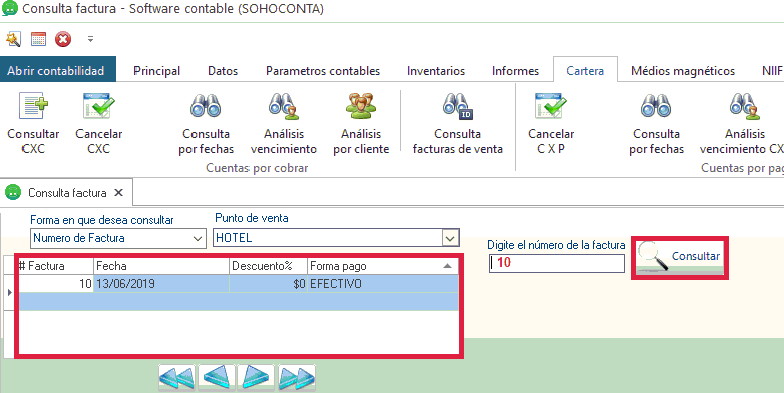Viewport: 784px width, 393px height.
Task: Sort by the Fecha column header
Action: pyautogui.click(x=161, y=266)
